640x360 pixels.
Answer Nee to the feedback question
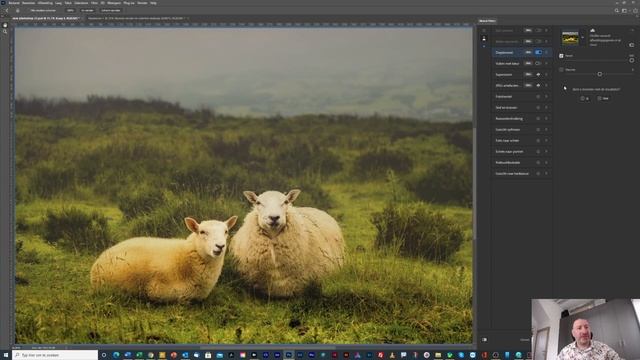point(603,98)
